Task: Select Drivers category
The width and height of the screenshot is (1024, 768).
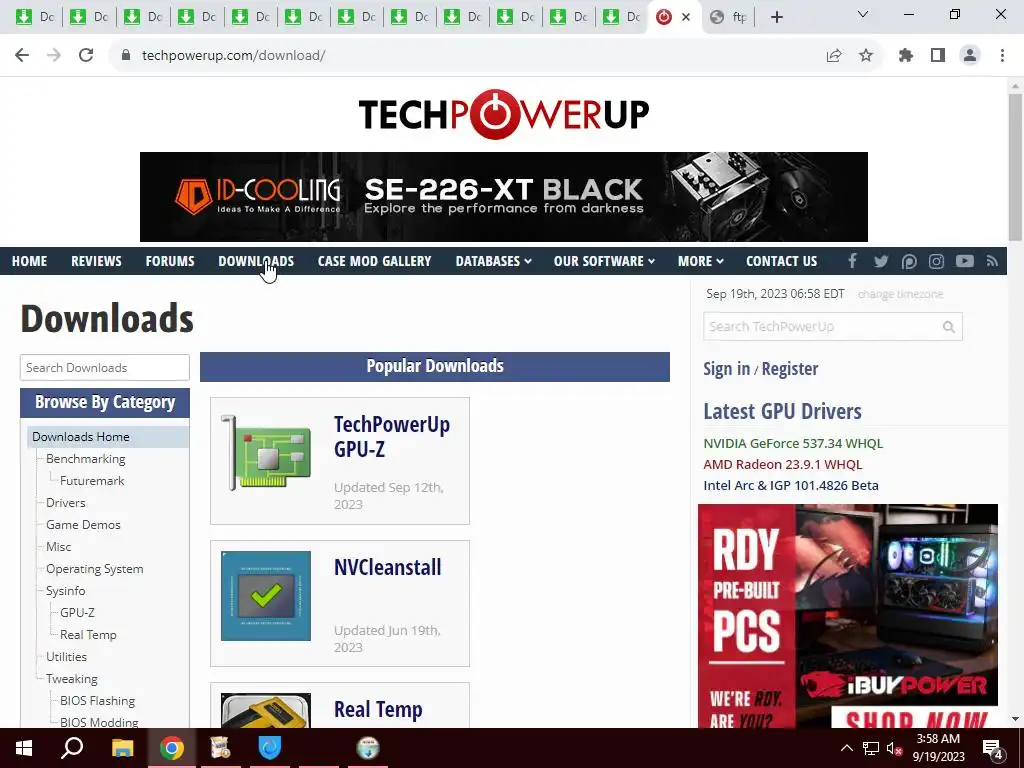Action: pyautogui.click(x=65, y=503)
